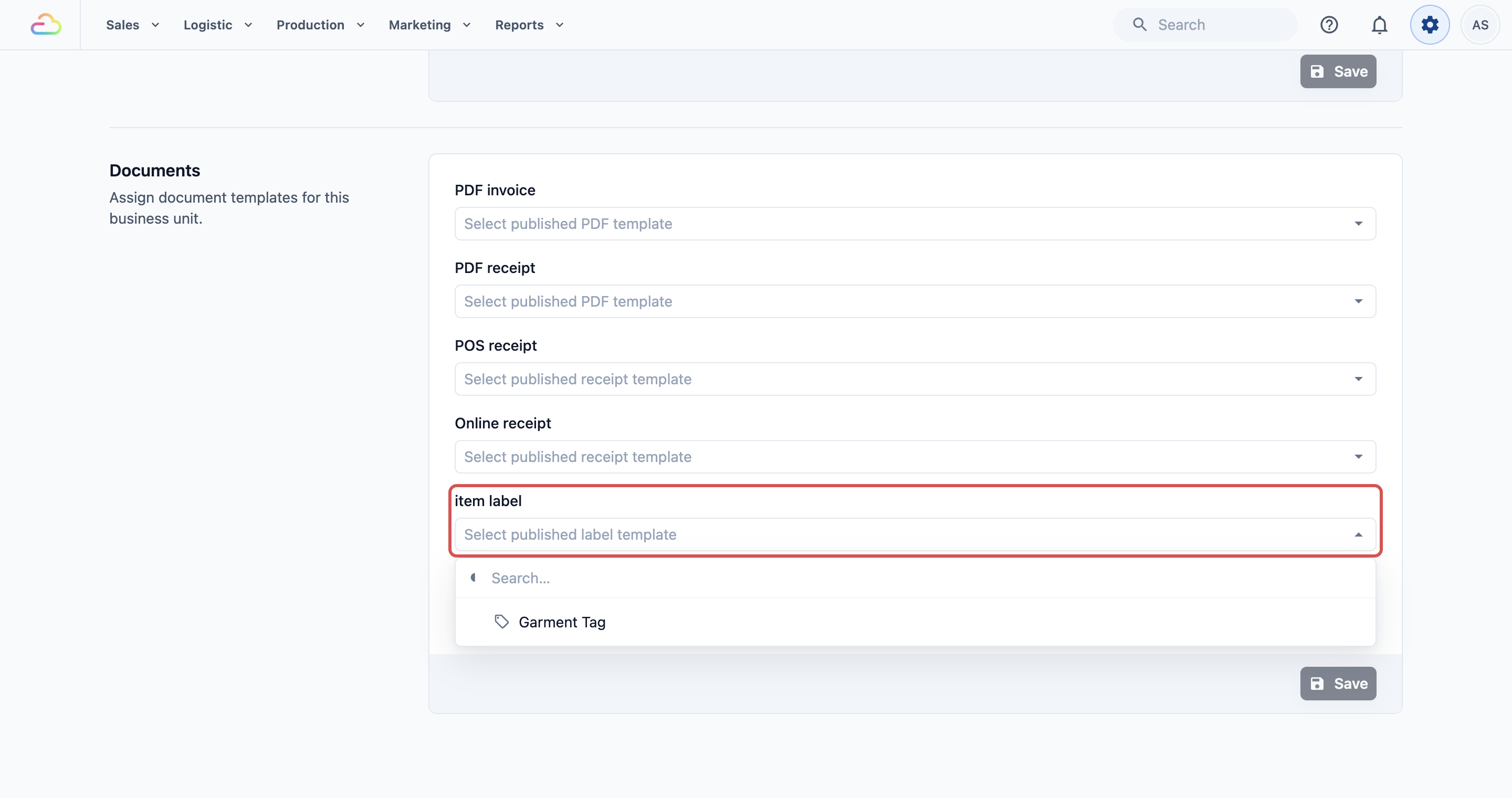This screenshot has width=1512, height=798.
Task: Expand the POS receipt template dropdown
Action: click(915, 379)
